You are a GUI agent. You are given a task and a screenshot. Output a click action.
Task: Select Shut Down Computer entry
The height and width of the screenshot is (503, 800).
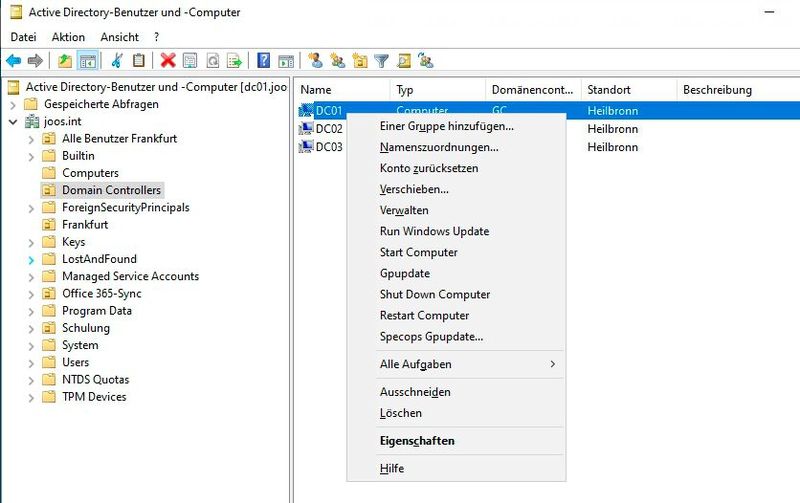456,294
